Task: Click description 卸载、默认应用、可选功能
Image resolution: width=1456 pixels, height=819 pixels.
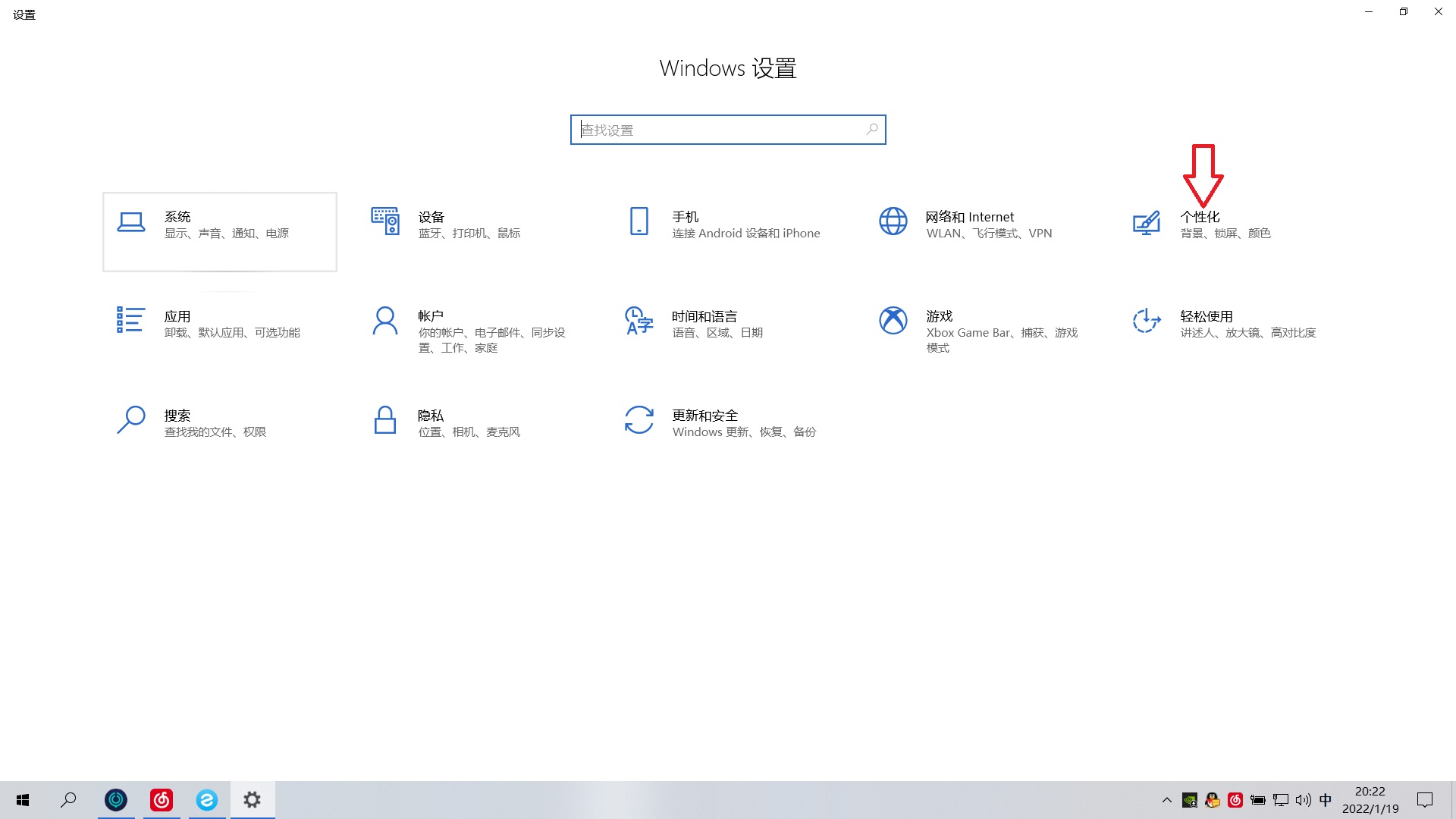Action: (x=232, y=333)
